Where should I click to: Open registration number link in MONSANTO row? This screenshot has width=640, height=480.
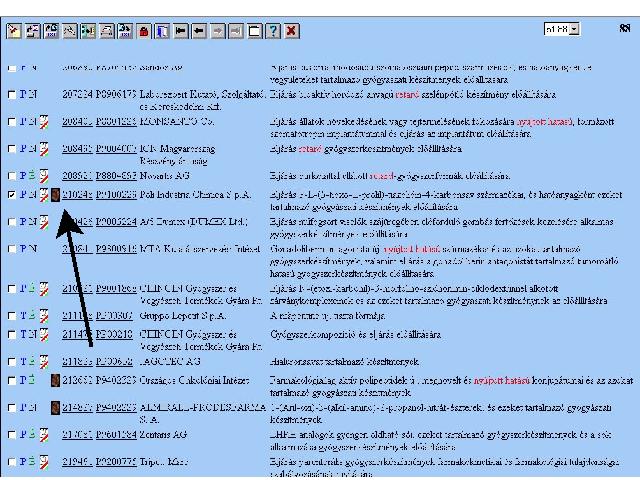tap(77, 122)
